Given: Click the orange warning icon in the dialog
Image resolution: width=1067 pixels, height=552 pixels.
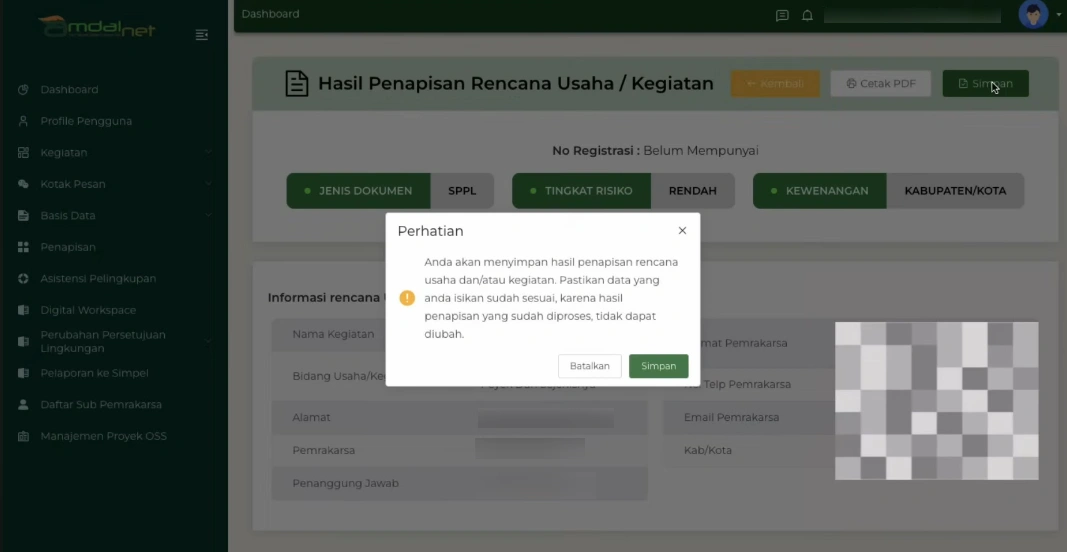Looking at the screenshot, I should point(407,298).
